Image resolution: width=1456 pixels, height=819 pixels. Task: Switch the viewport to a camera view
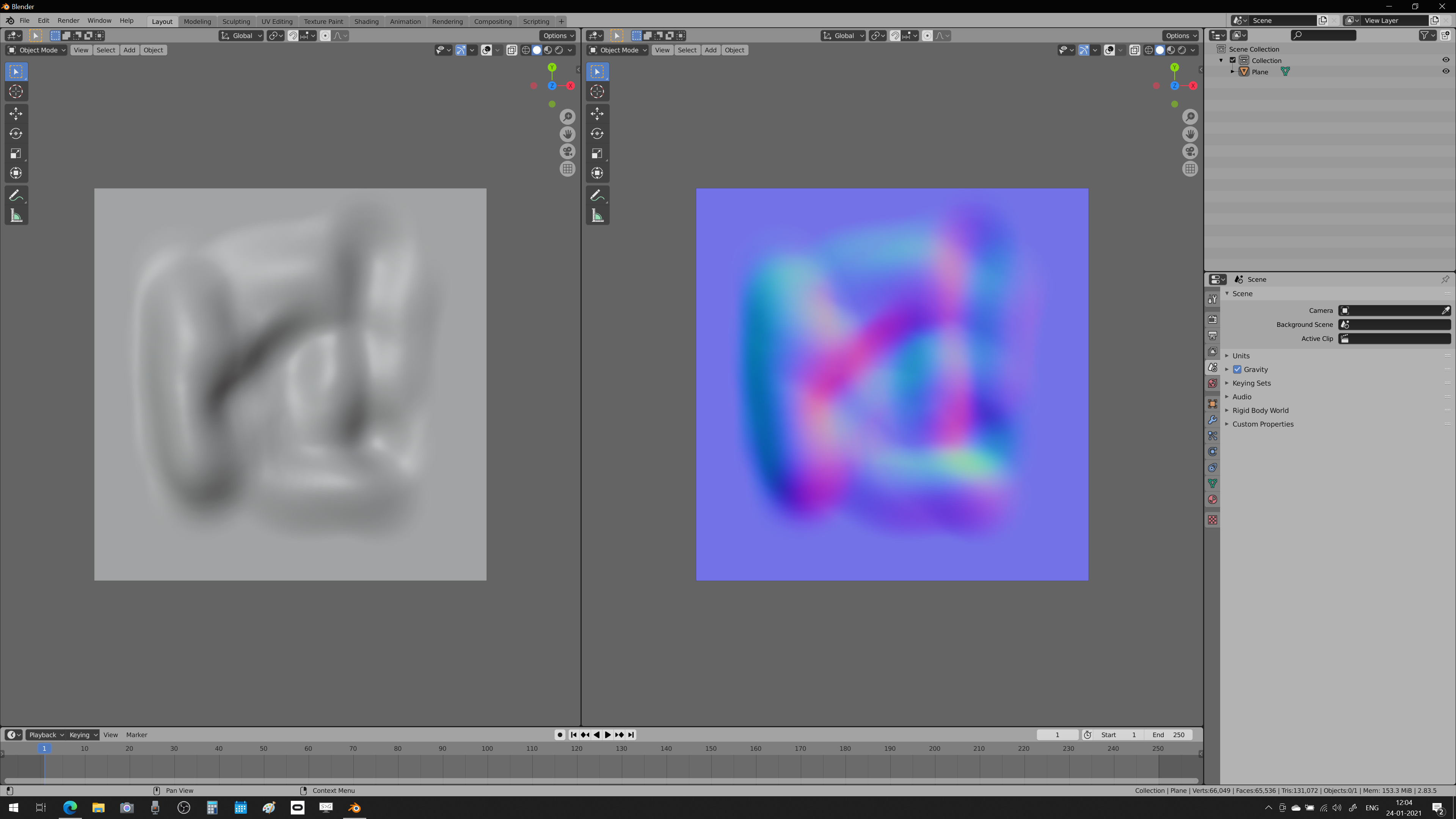click(568, 151)
